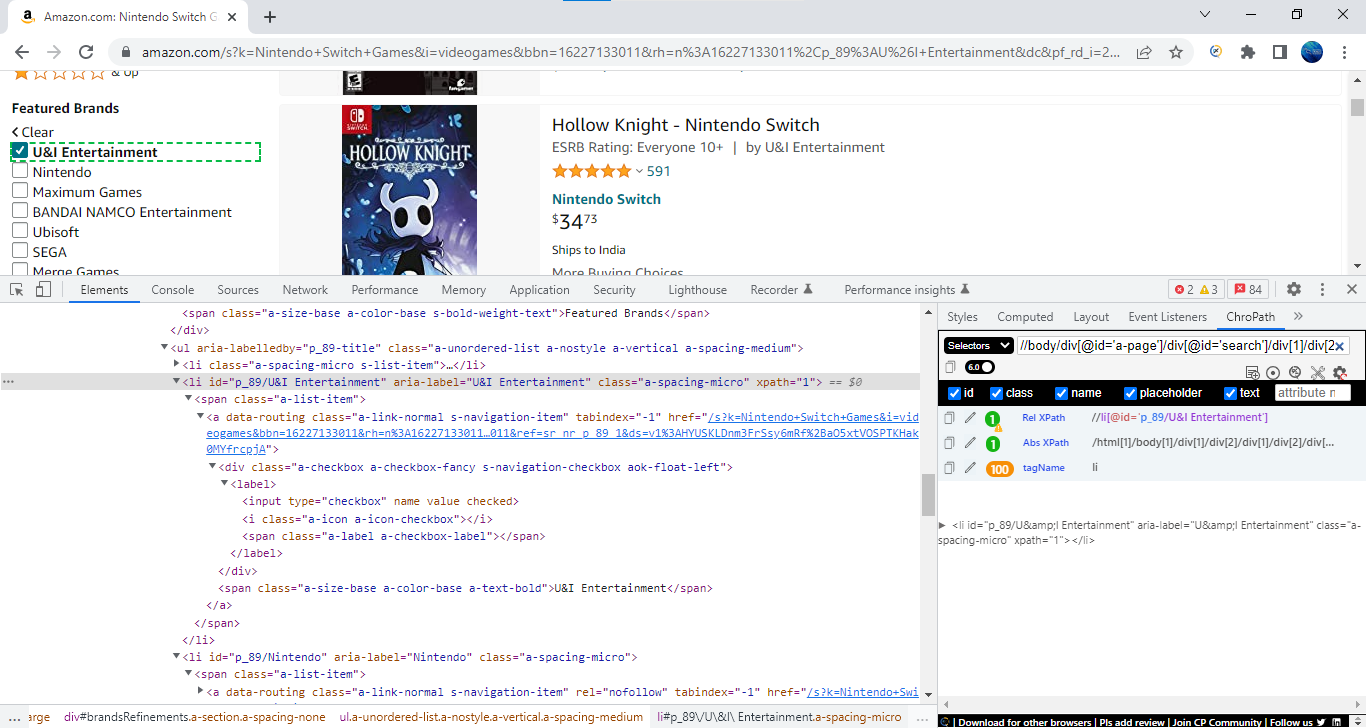
Task: Open ChroPath settings gear icon
Action: (x=1340, y=373)
